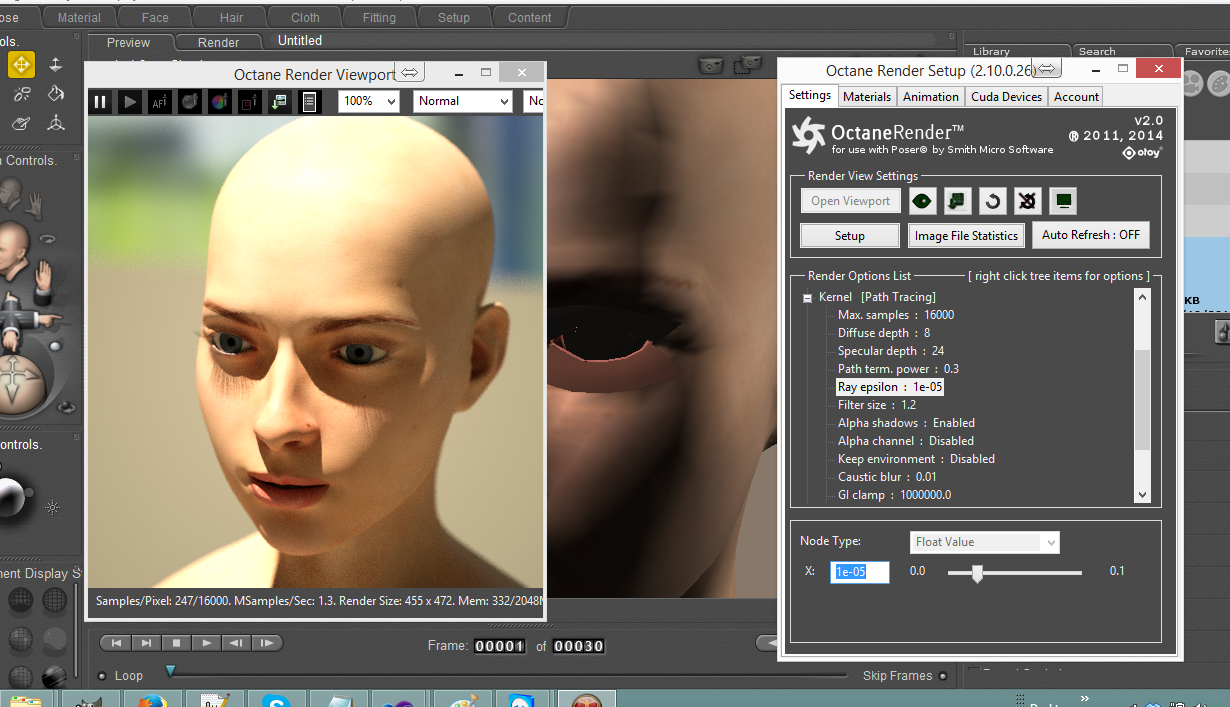
Task: Click the green export arrow icon in Render View Settings
Action: point(957,201)
